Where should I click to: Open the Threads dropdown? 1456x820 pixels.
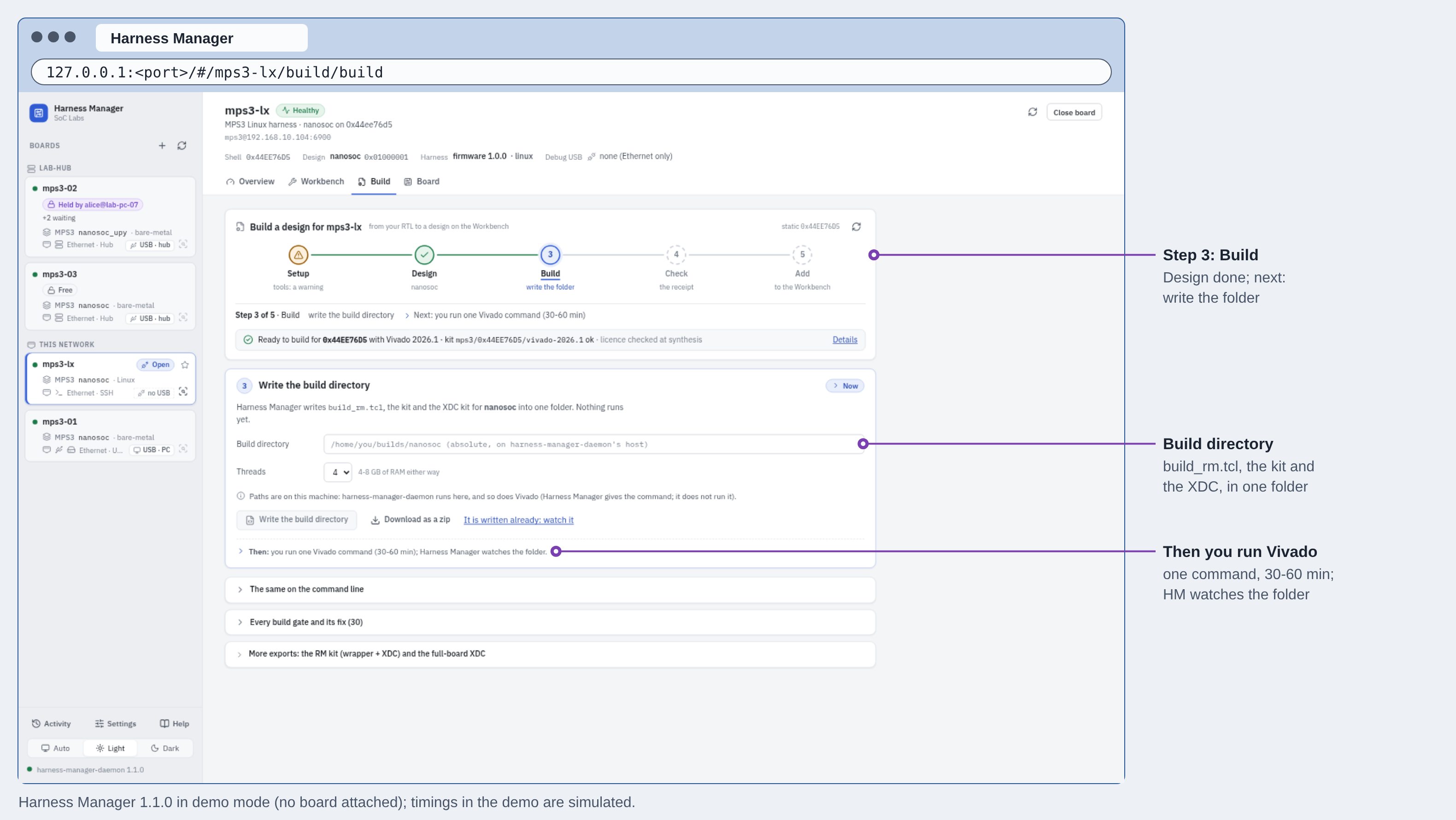[x=338, y=472]
